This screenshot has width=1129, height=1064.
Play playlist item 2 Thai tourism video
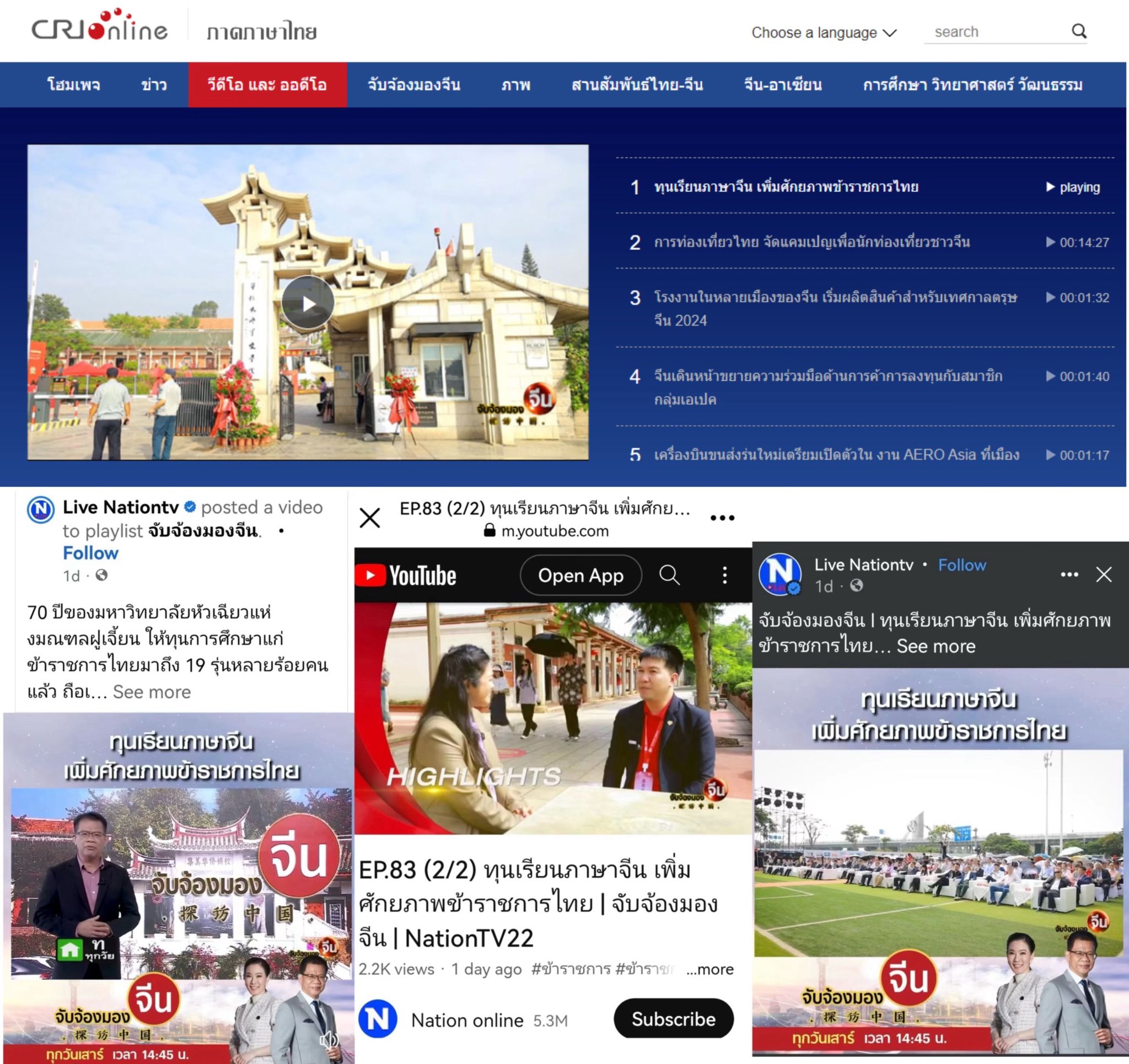click(811, 242)
